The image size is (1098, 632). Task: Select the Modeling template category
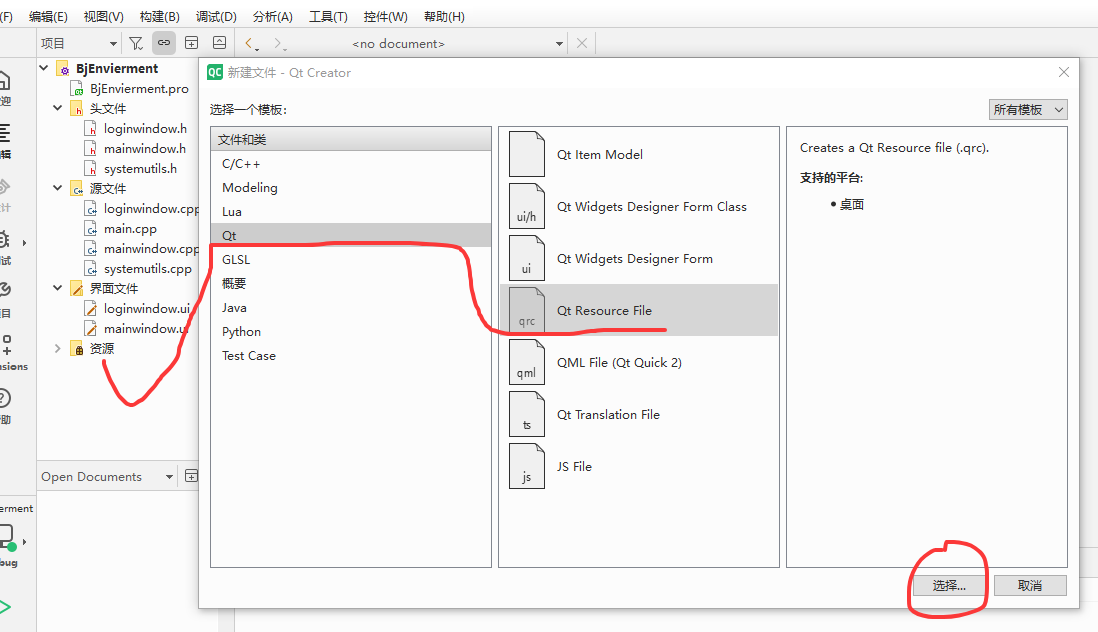coord(351,188)
